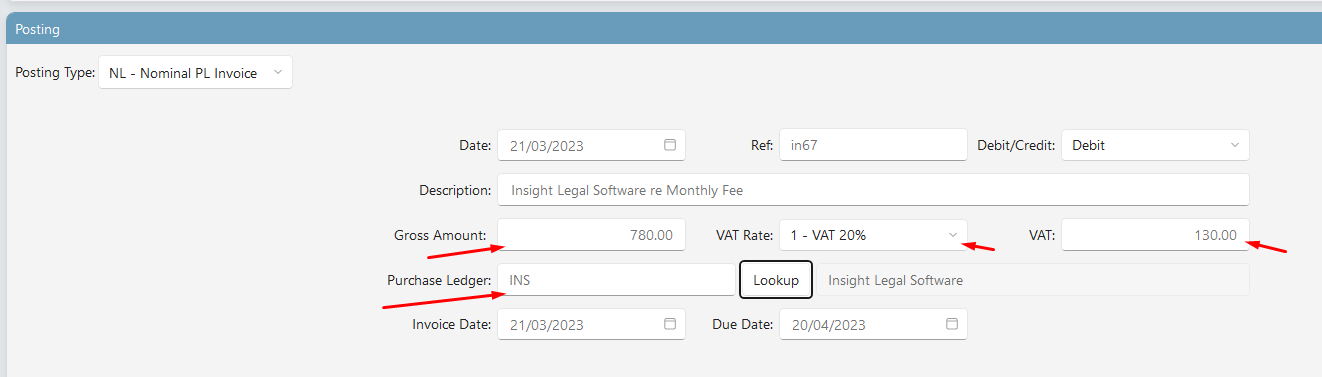
Task: Click the Description text field
Action: (873, 190)
